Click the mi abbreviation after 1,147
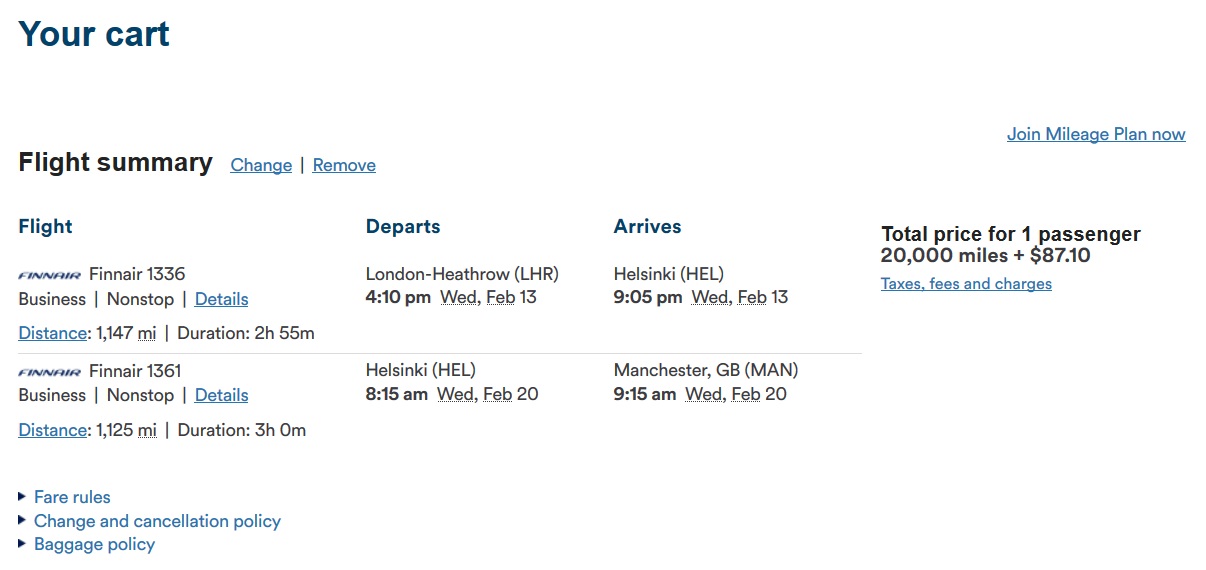Image resolution: width=1206 pixels, height=570 pixels. pyautogui.click(x=147, y=333)
